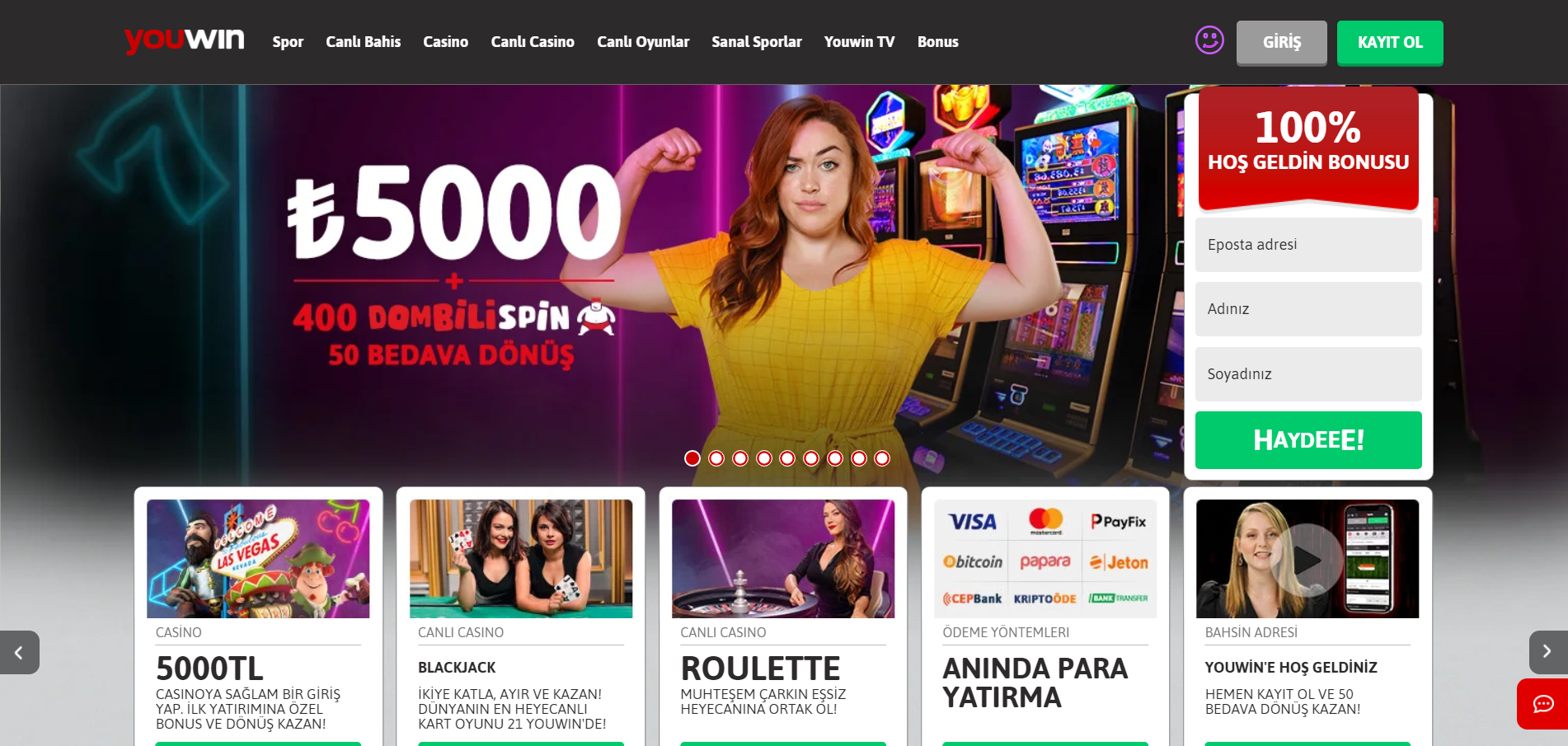Click the GİRİŞ login button
Screen dimensions: 1568x746
tap(1281, 43)
